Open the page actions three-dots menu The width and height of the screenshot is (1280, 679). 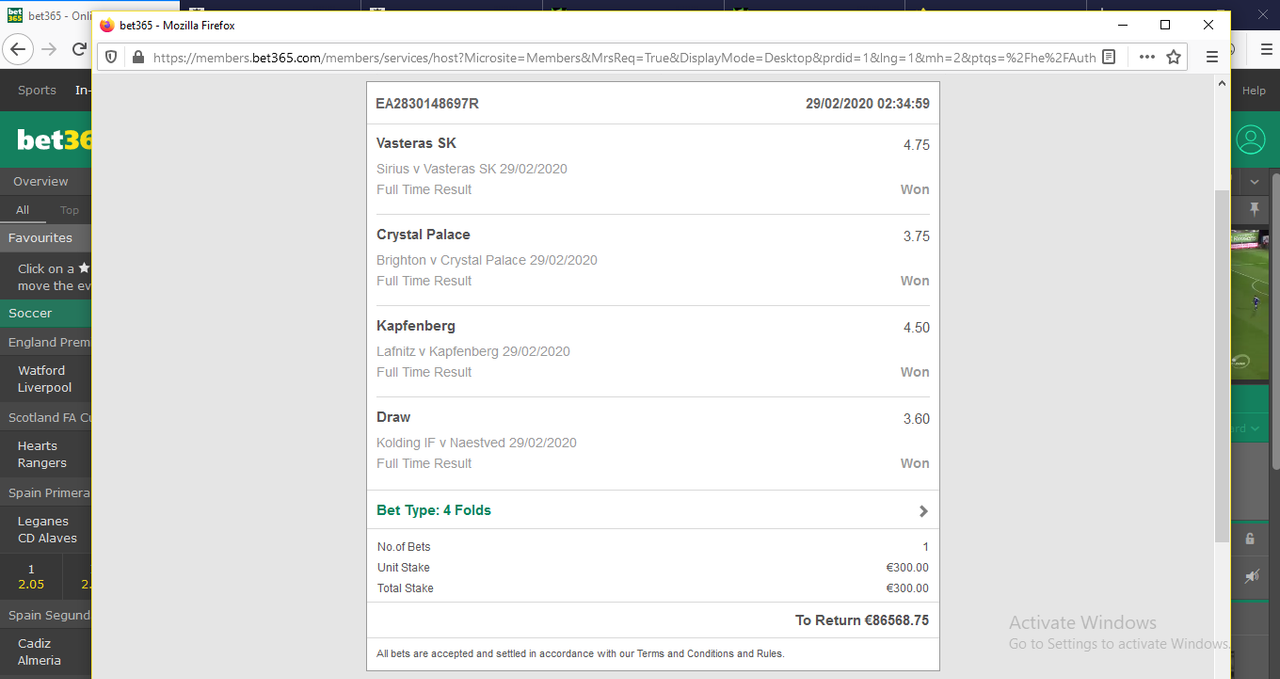pyautogui.click(x=1147, y=57)
